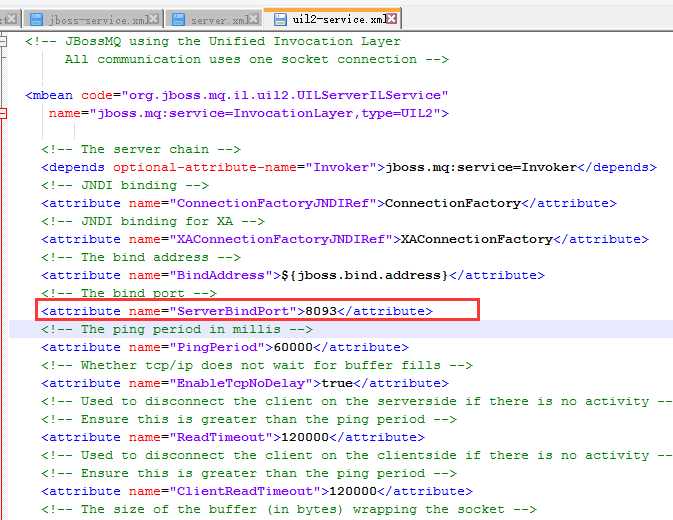Click the 'disconnect the client on the serverside' comment
Viewport: 673px width, 520px height.
tap(356, 402)
